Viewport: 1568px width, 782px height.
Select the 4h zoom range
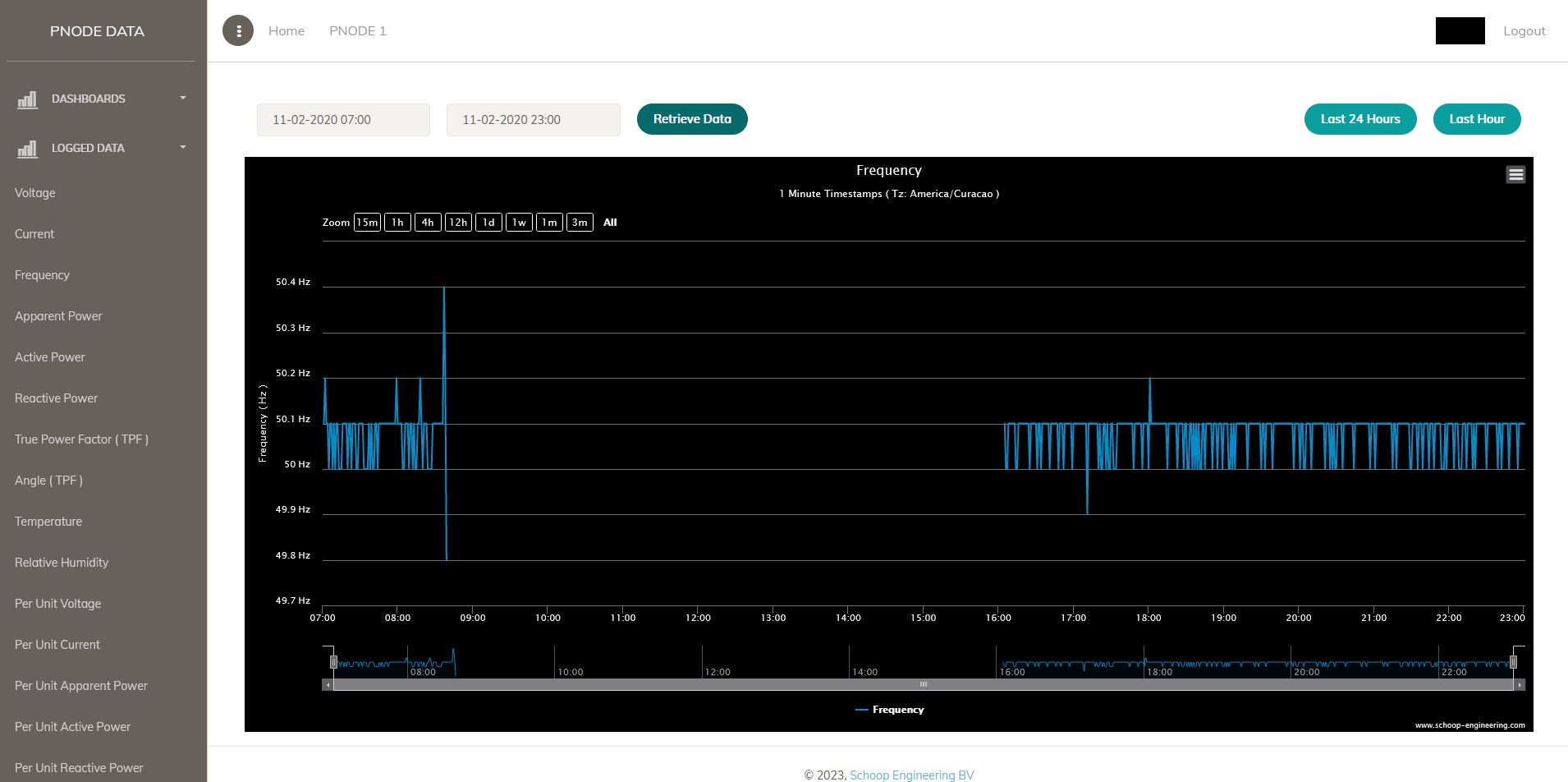tap(428, 223)
